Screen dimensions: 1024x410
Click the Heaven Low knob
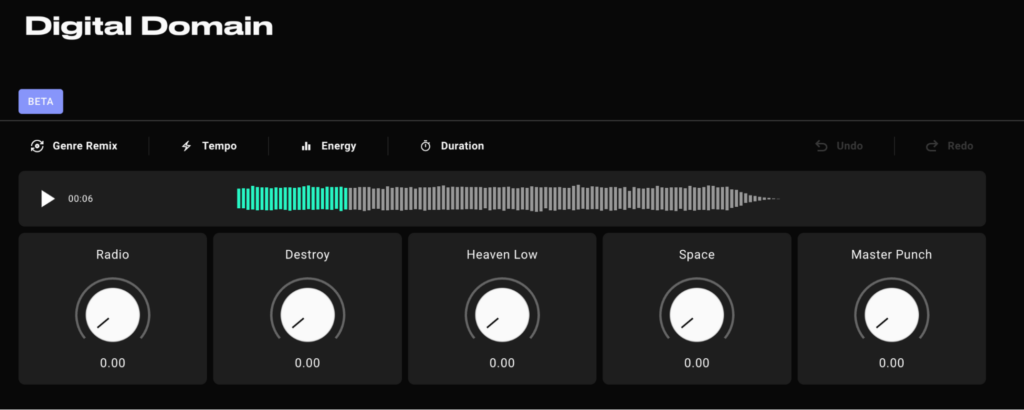point(502,315)
